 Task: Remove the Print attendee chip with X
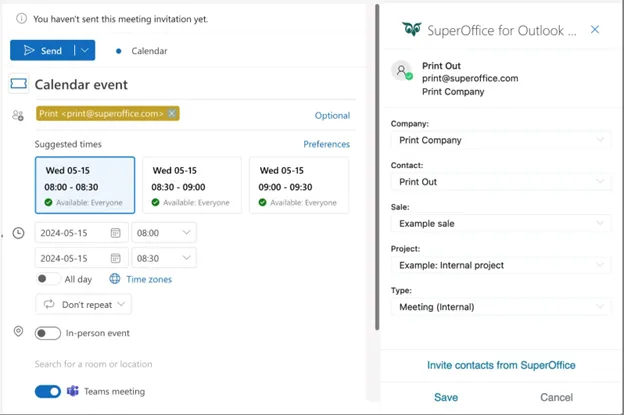pyautogui.click(x=172, y=114)
